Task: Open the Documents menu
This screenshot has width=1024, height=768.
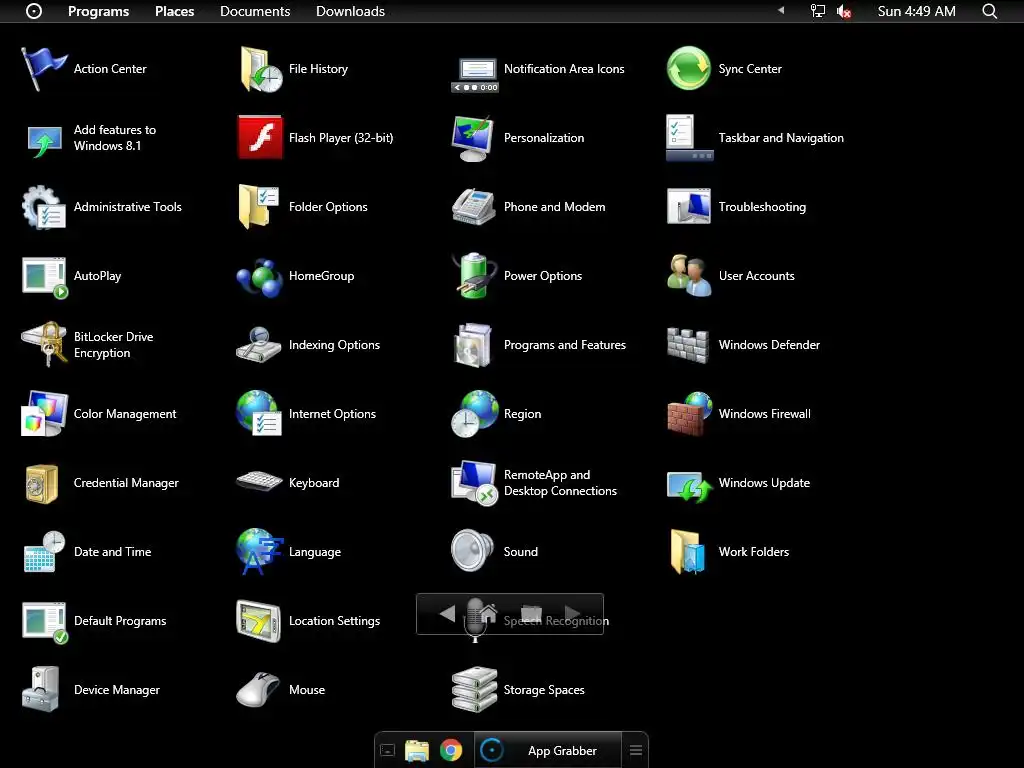Action: click(255, 11)
